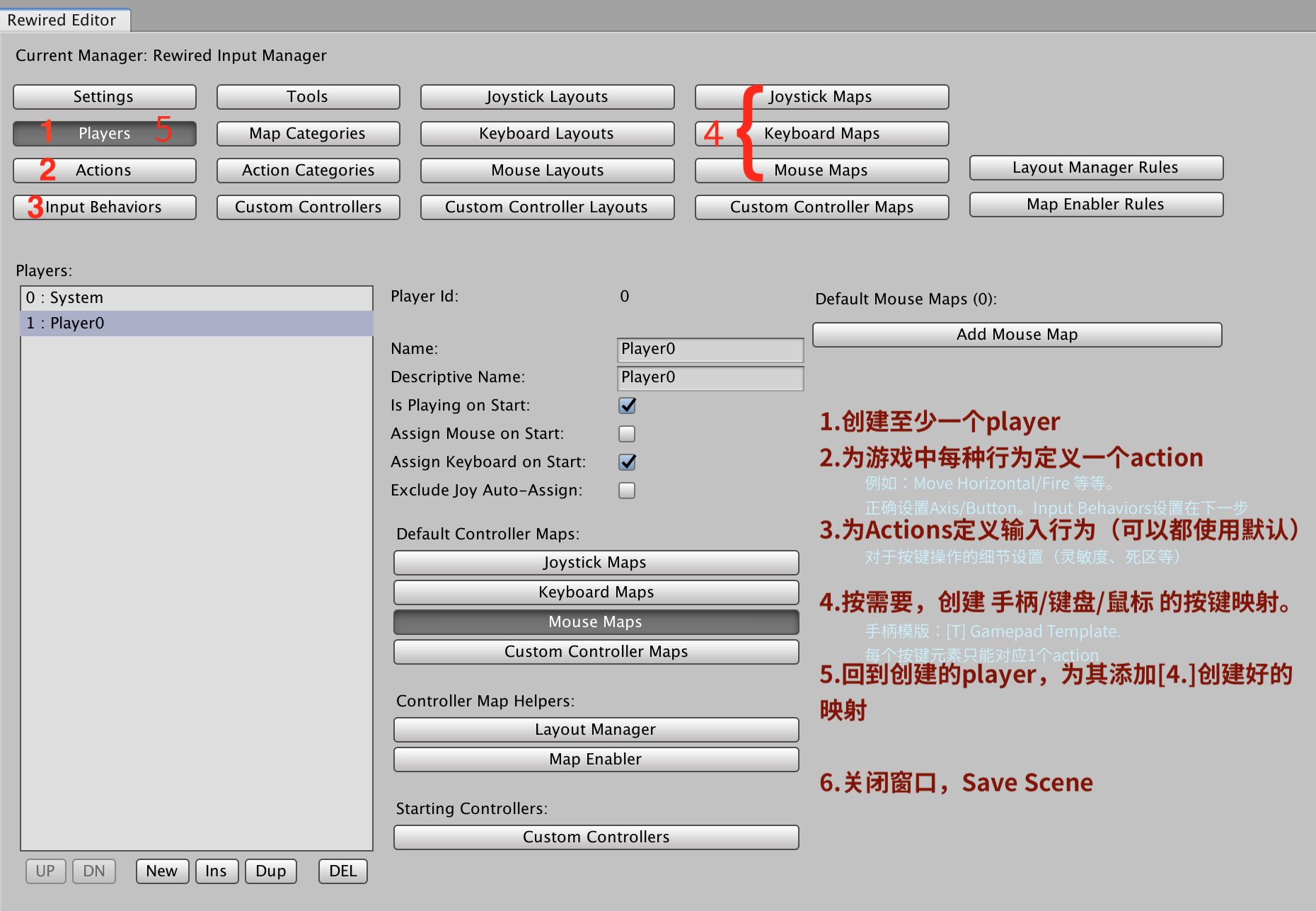1316x911 pixels.
Task: Click the Add Mouse Map button
Action: [1017, 334]
